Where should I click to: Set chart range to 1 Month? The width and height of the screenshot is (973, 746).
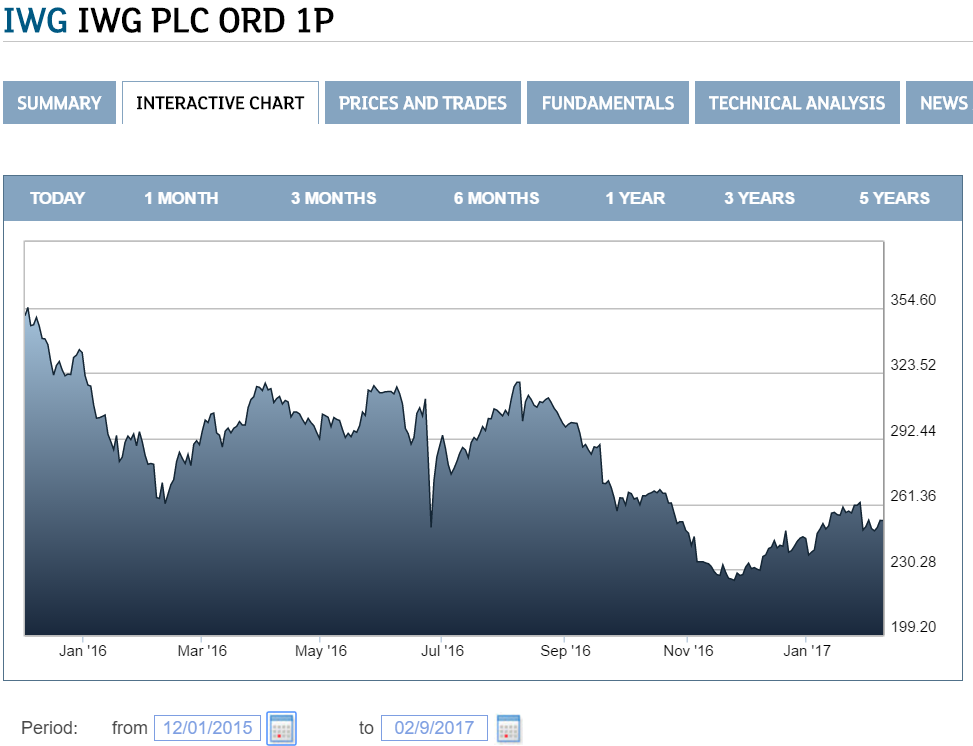coord(181,198)
